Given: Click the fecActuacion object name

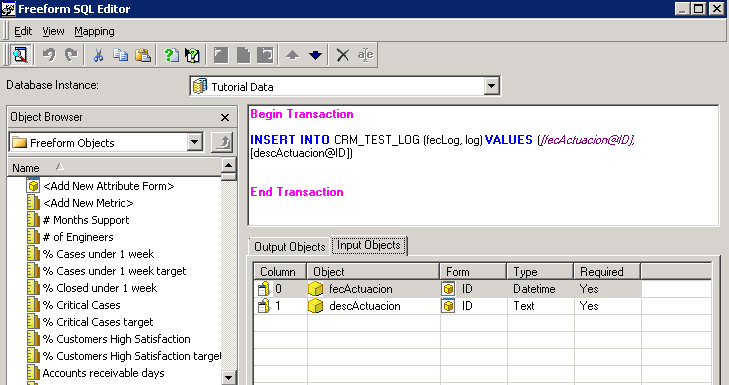Looking at the screenshot, I should 361,289.
